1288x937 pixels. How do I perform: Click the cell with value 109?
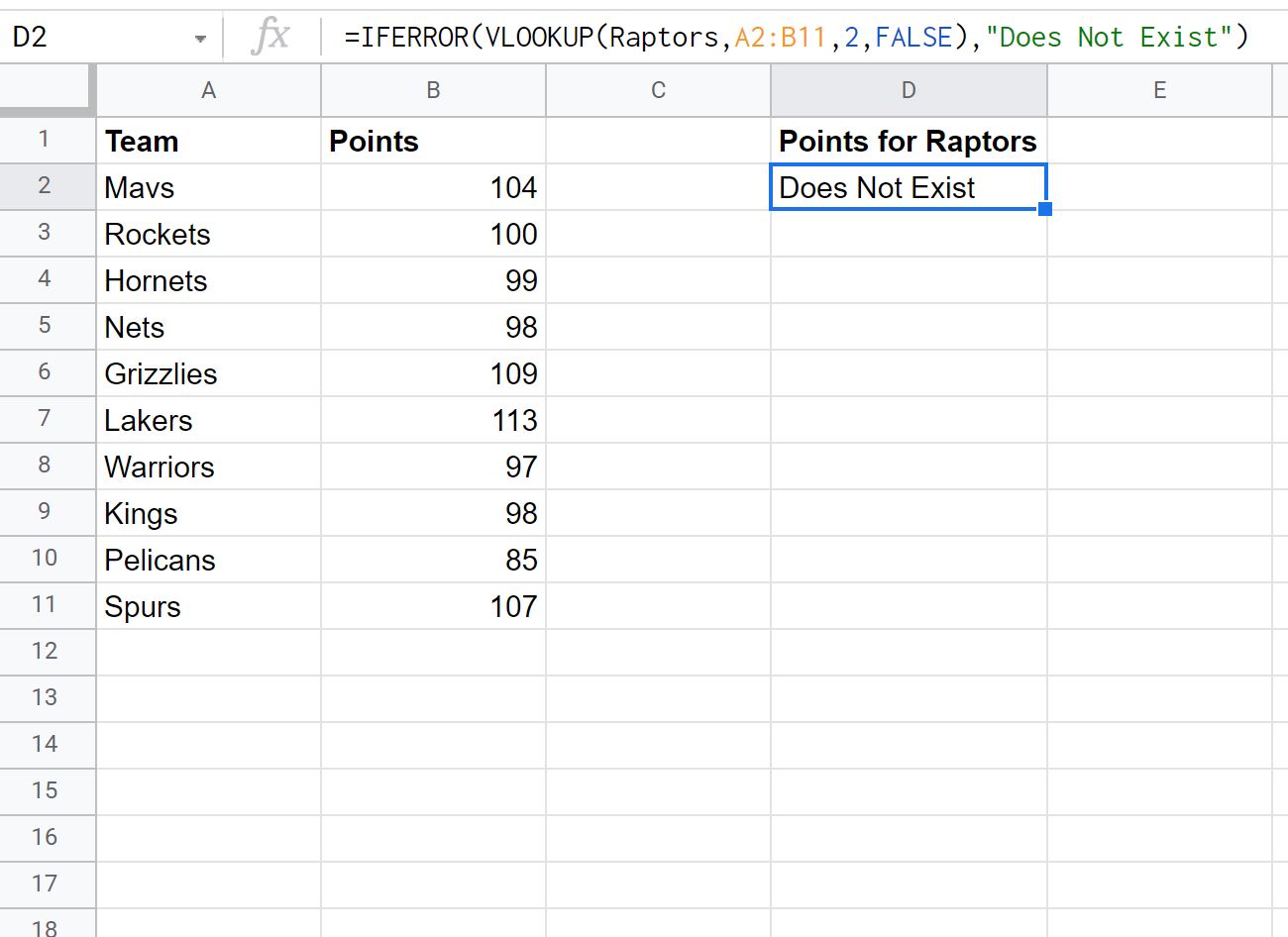tap(433, 373)
